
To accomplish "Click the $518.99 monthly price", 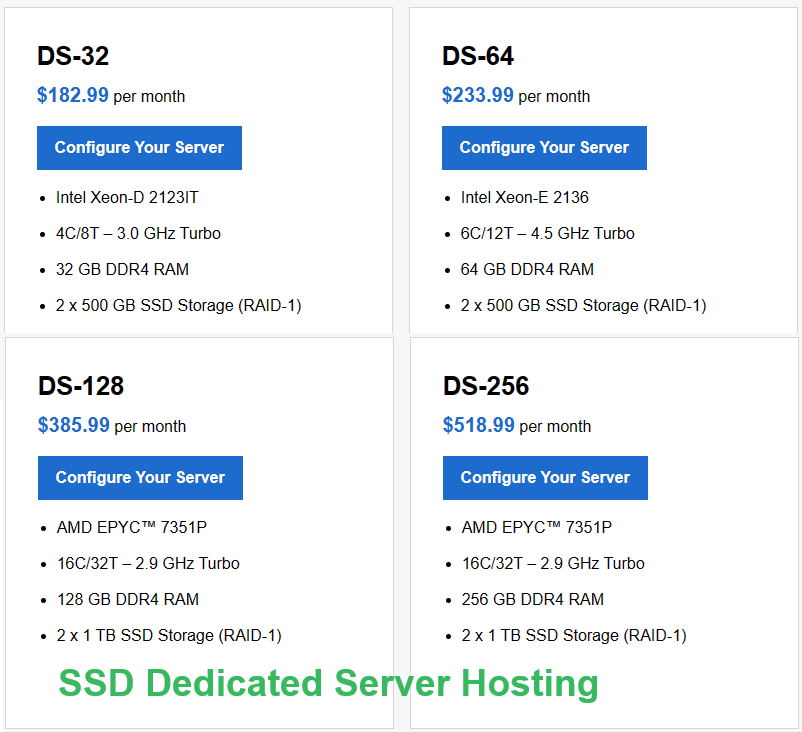I will (x=479, y=424).
